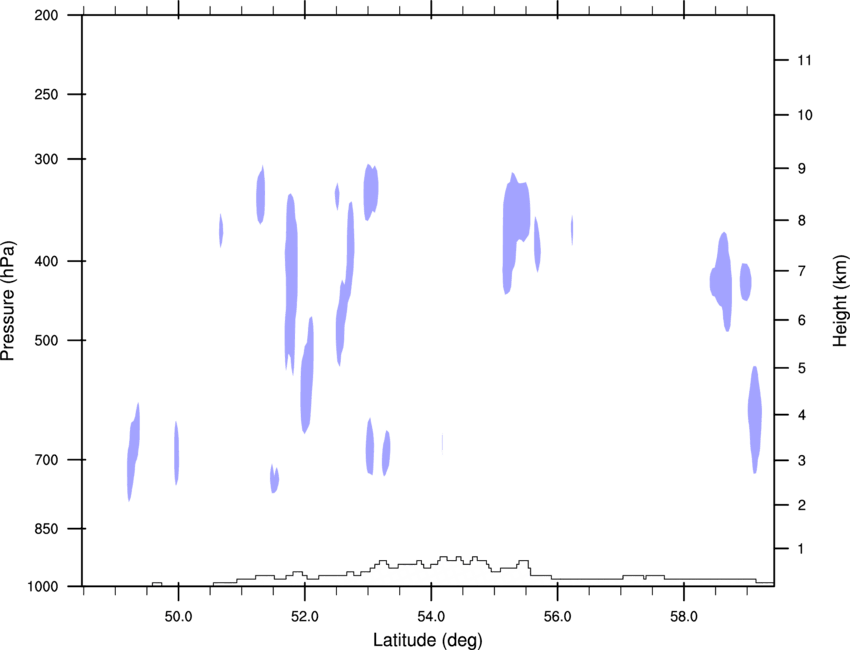Viewport: 850px width, 650px height.
Task: Select the 200 pressure tick label
Action: point(46,15)
